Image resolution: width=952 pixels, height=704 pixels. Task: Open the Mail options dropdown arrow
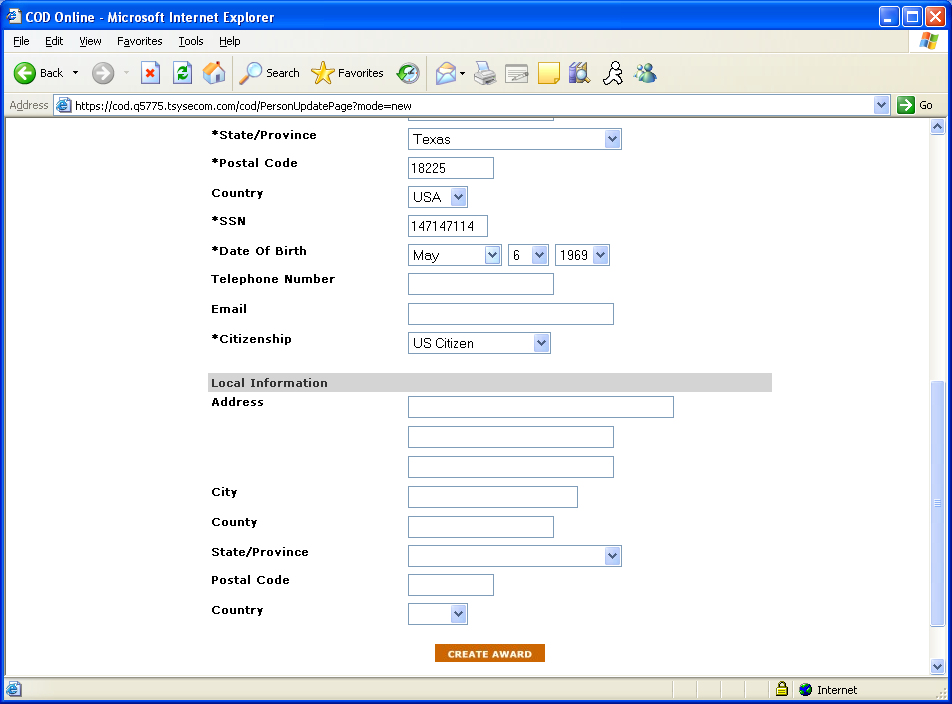coord(463,73)
